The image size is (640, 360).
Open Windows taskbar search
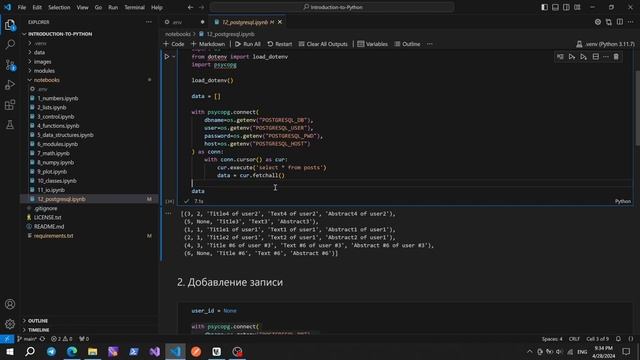[x=30, y=351]
